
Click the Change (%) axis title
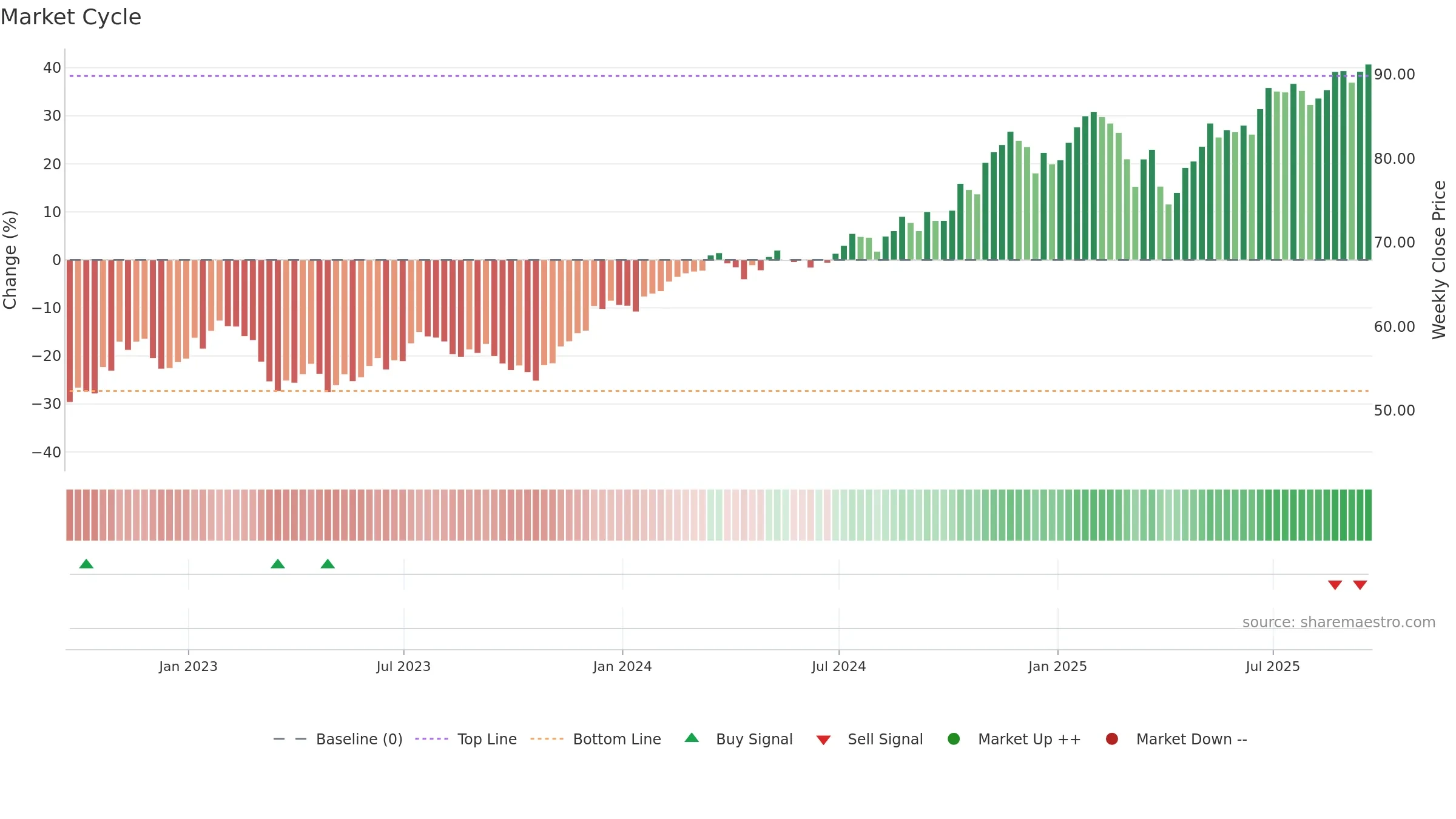(x=10, y=260)
